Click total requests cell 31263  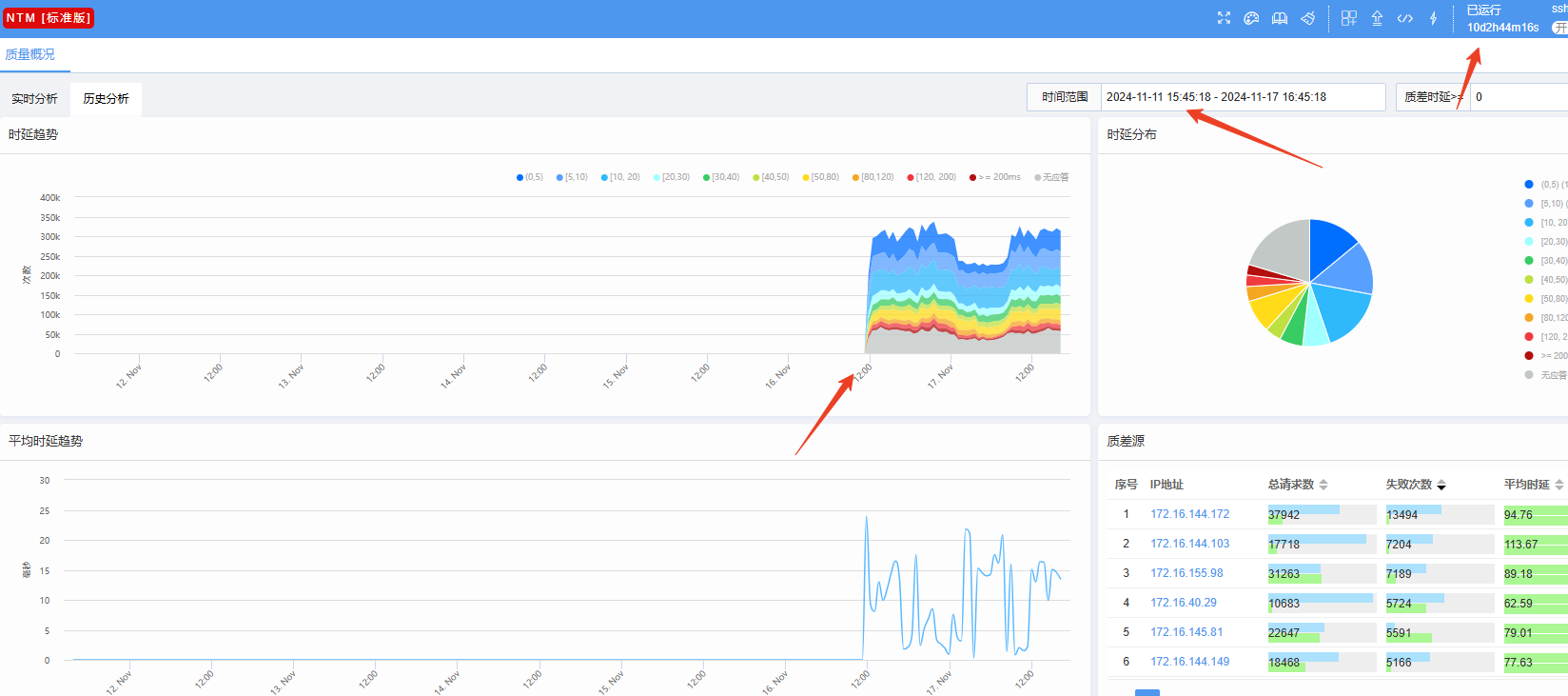click(1322, 574)
